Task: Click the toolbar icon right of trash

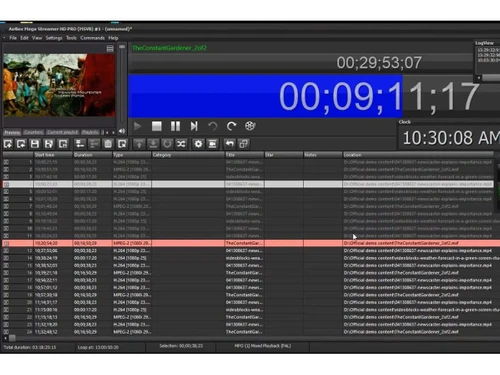Action: click(122, 144)
